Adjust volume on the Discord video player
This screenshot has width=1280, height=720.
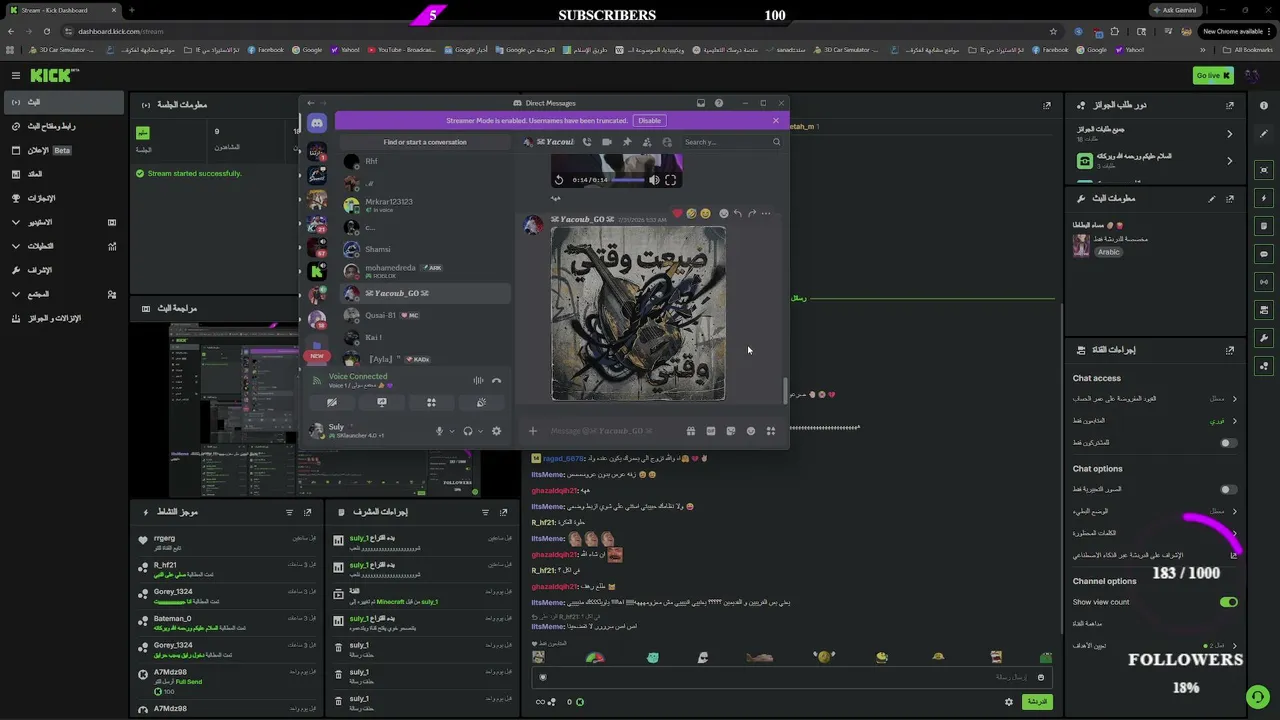[654, 180]
